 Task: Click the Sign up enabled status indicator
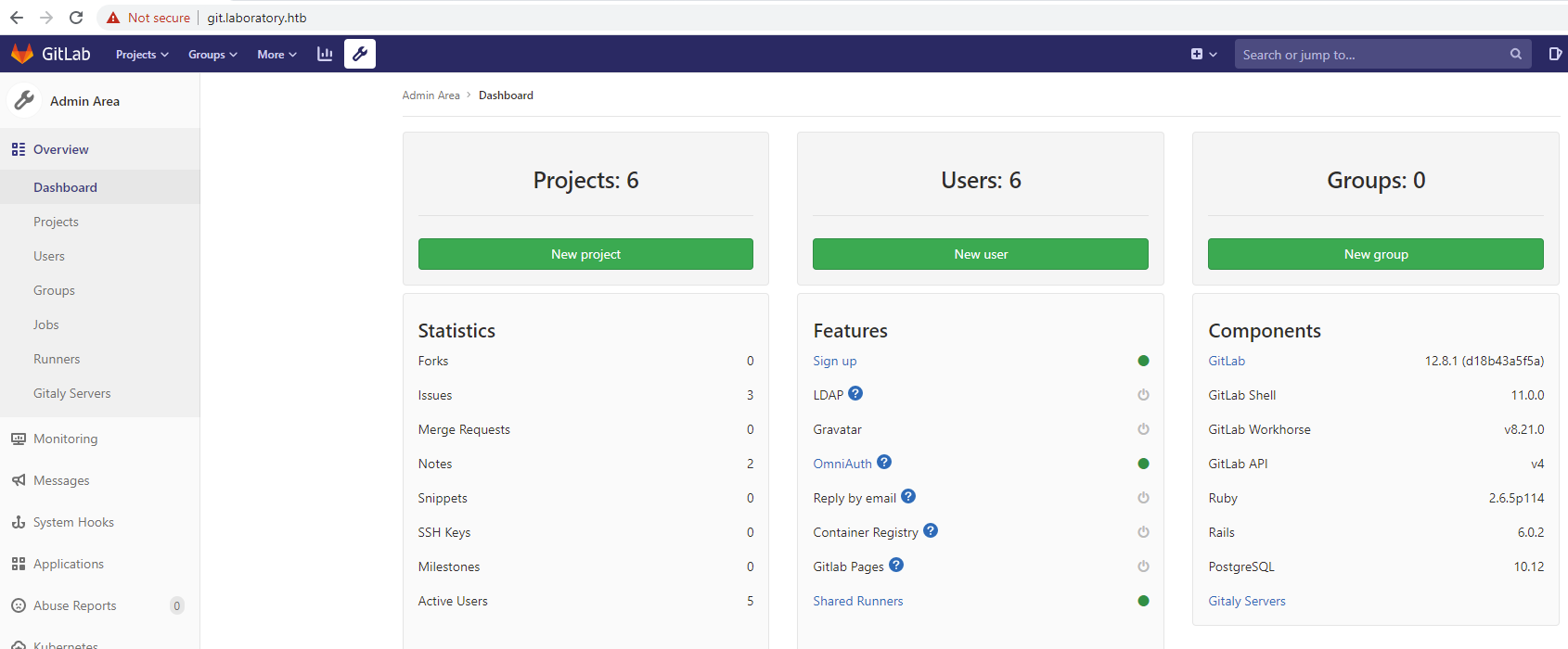(1143, 361)
